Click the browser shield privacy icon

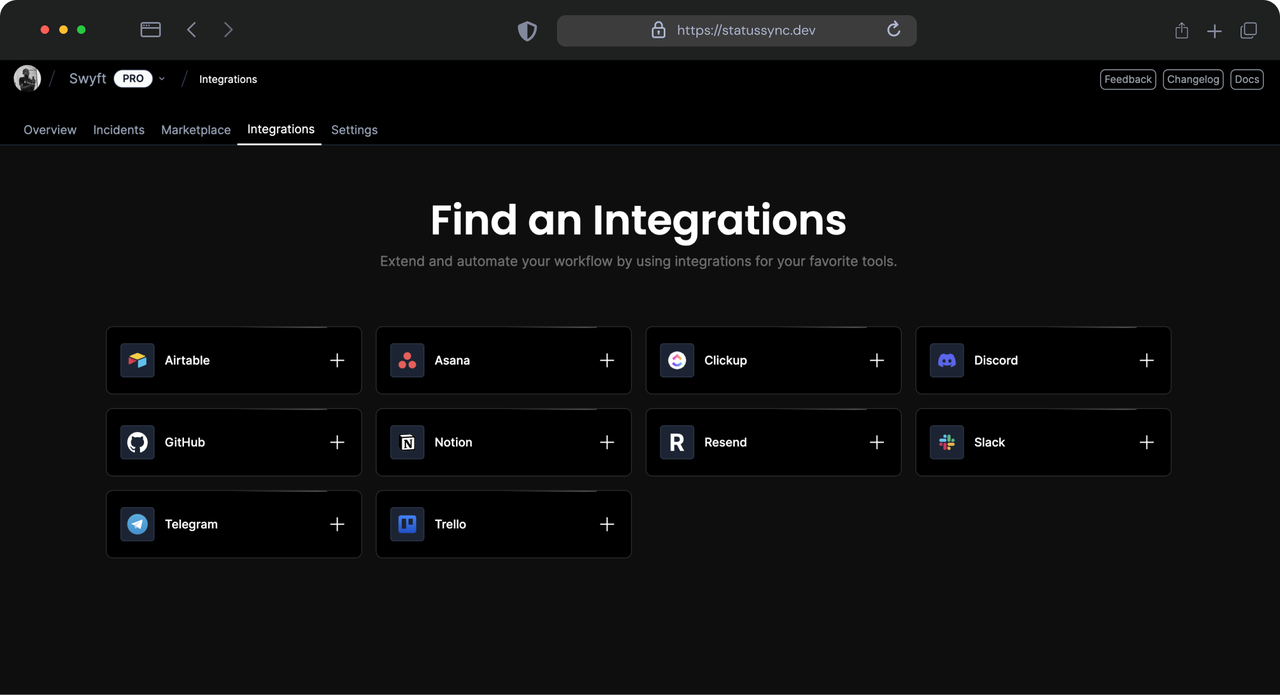tap(527, 31)
